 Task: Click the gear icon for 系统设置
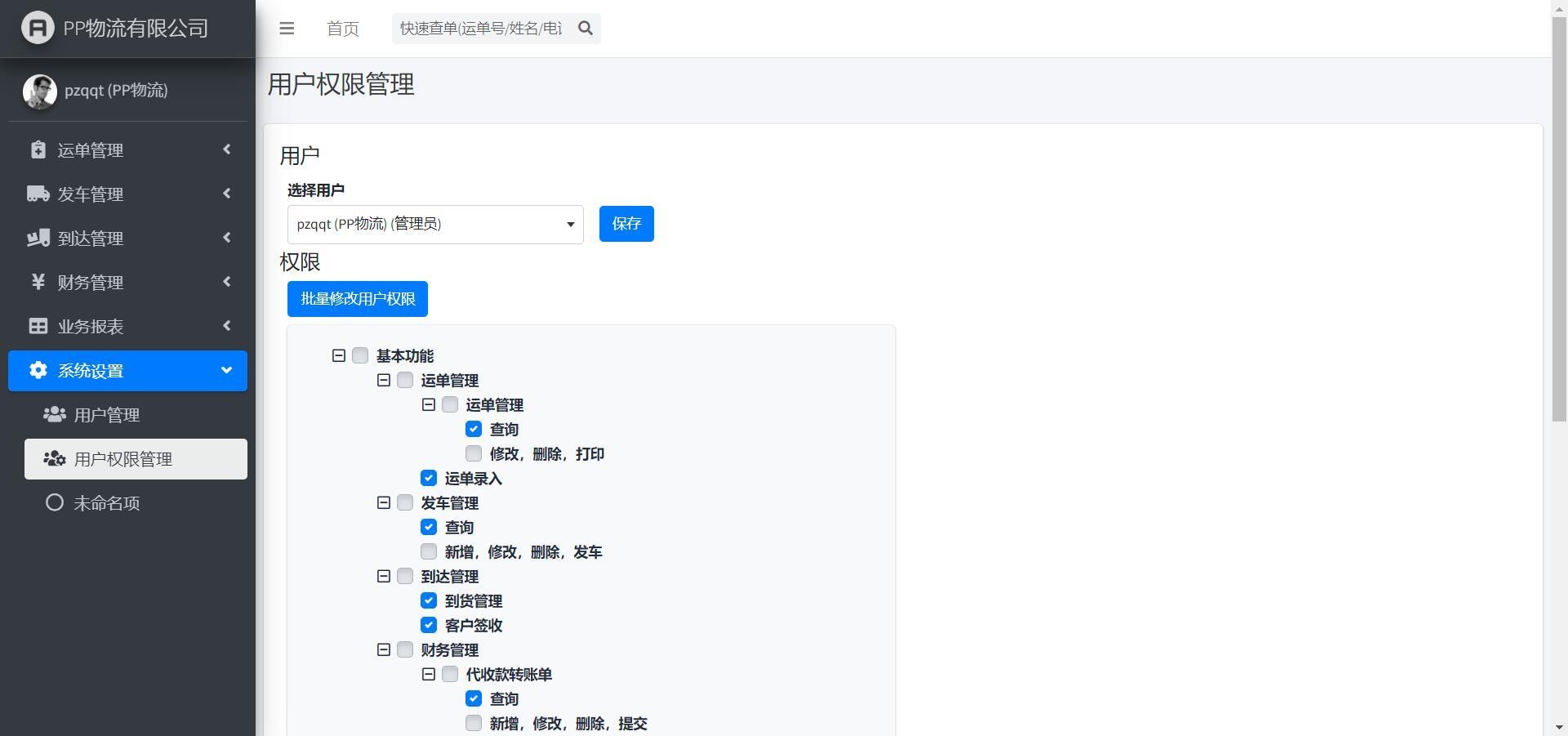pos(38,370)
